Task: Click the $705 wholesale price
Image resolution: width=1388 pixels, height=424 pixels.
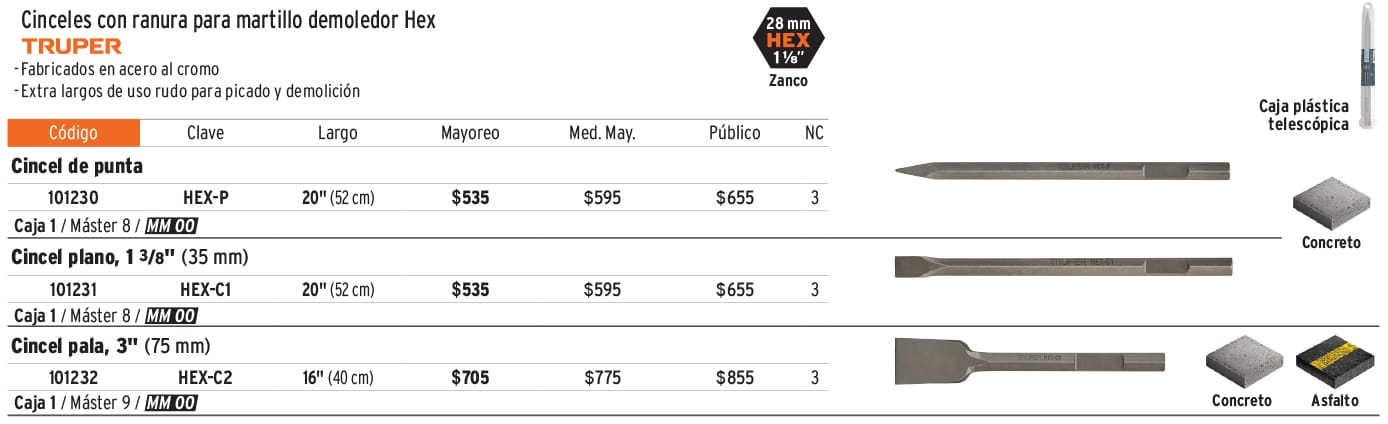Action: [470, 378]
